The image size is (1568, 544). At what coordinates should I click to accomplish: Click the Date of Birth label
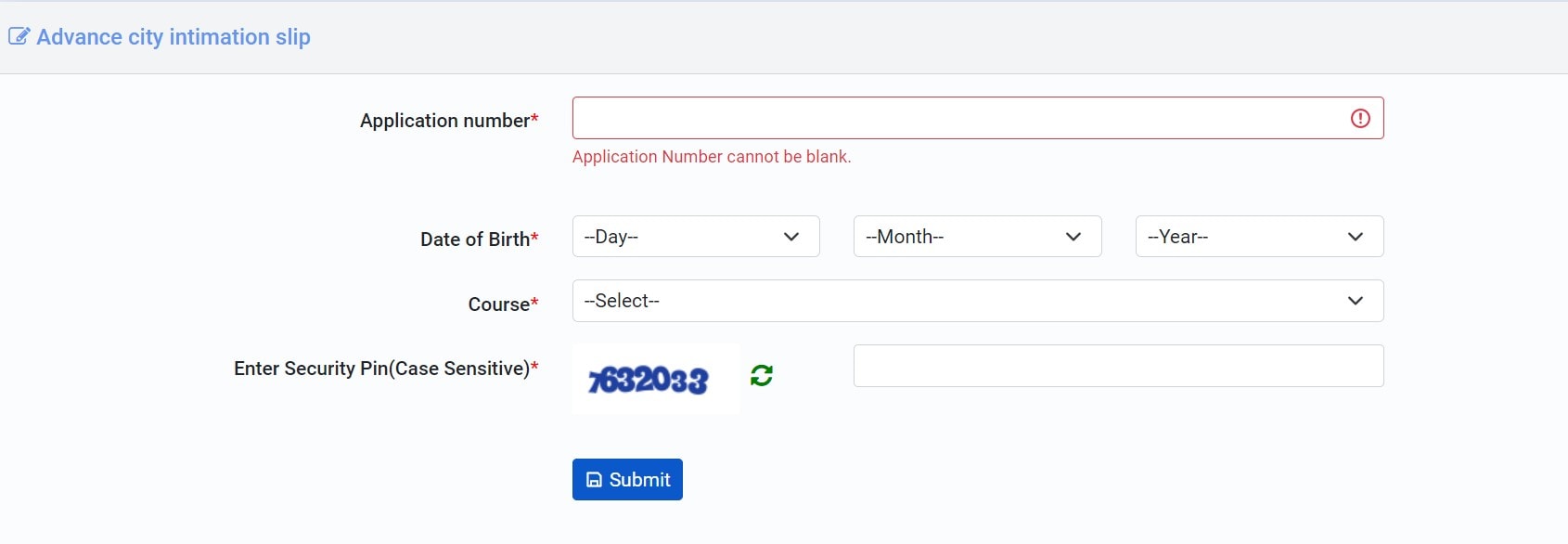click(475, 240)
